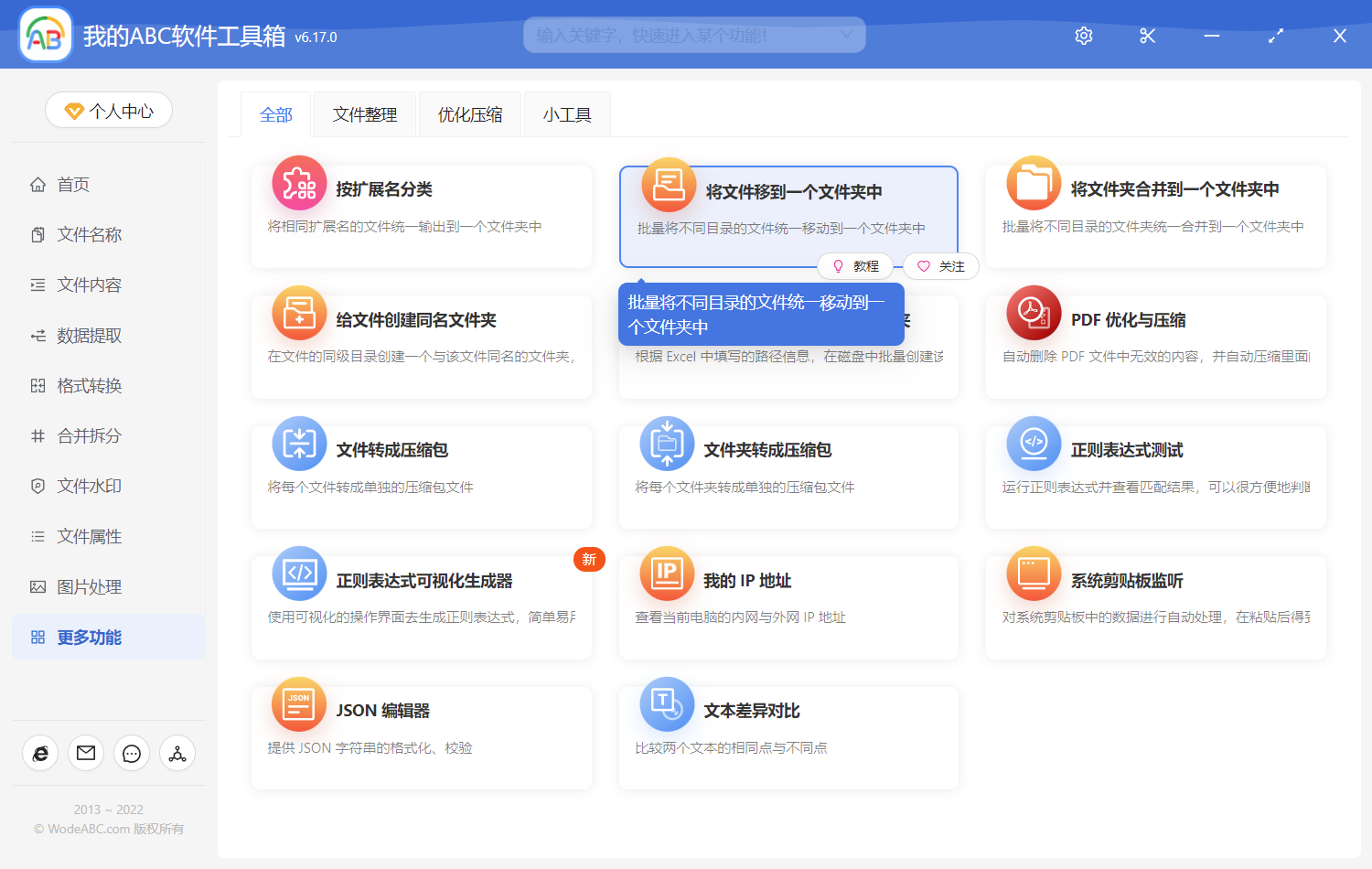The width and height of the screenshot is (1372, 869).
Task: Click the scissors screenshot icon
Action: (x=1147, y=36)
